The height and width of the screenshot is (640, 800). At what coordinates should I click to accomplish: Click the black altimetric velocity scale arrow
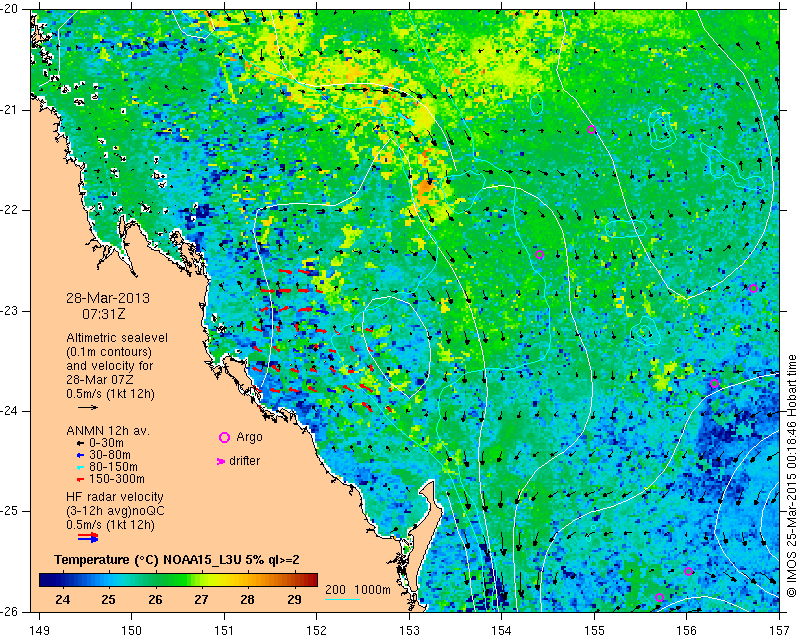(88, 407)
